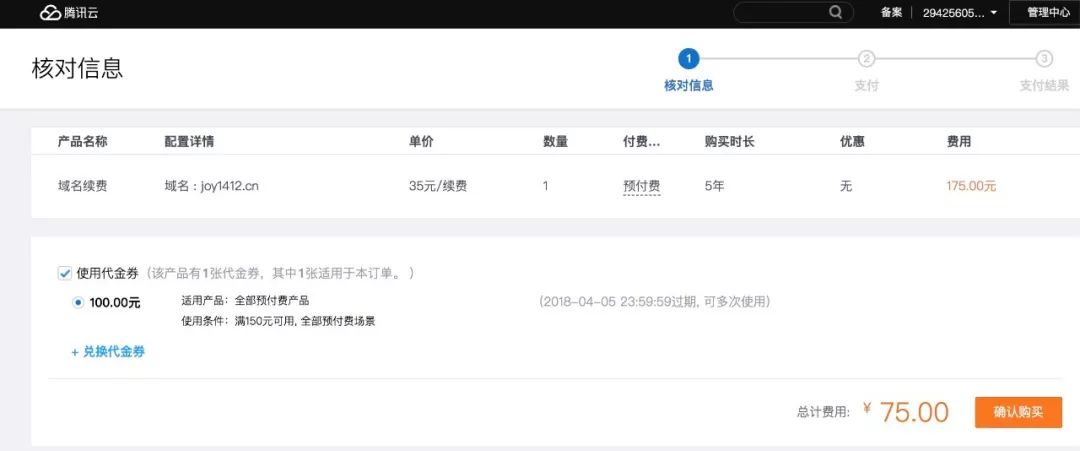Click the 预付费 dotted-underline term
This screenshot has height=451, width=1080.
(641, 186)
